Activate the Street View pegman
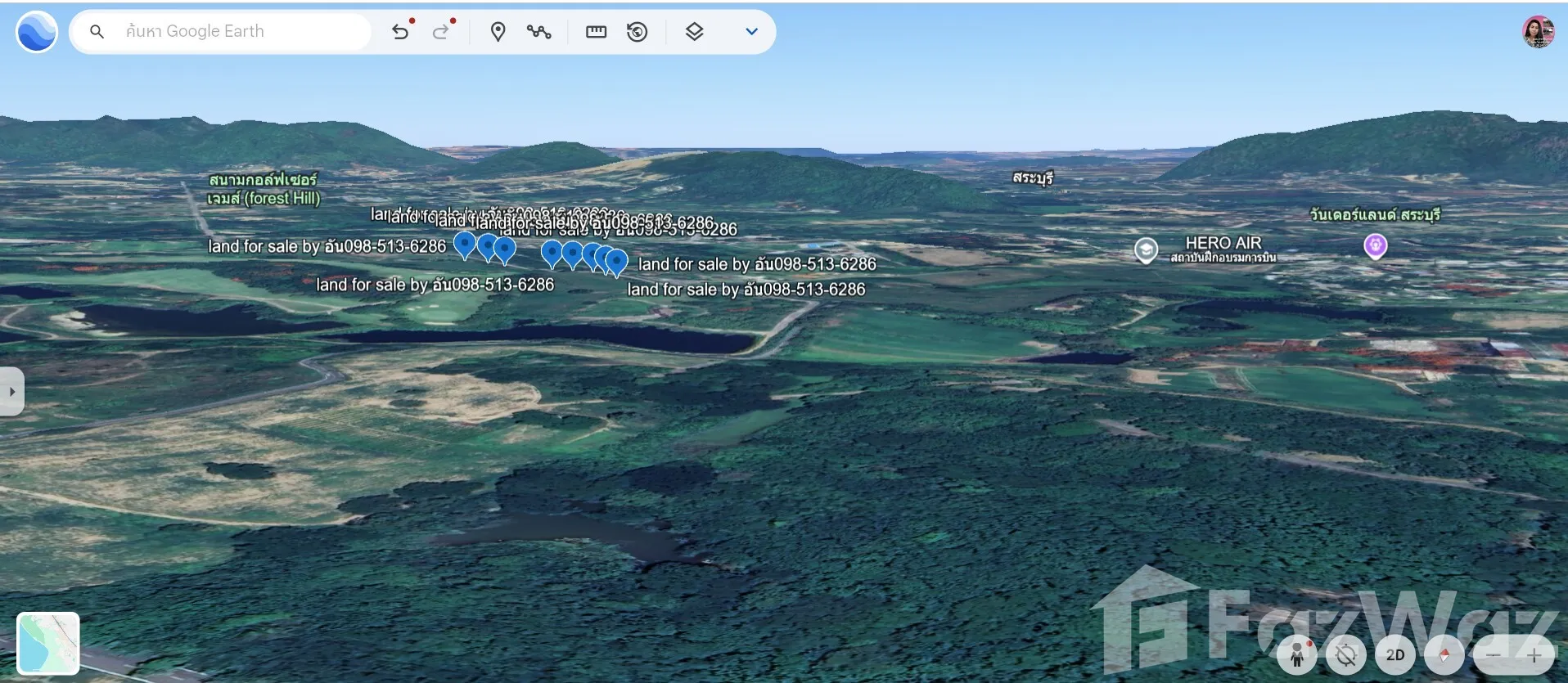1568x683 pixels. click(1297, 655)
